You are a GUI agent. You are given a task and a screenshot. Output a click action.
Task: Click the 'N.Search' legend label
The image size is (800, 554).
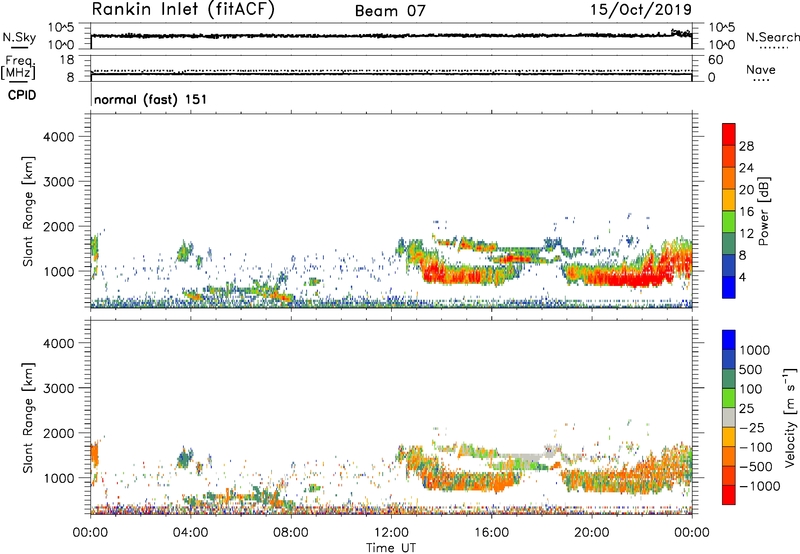pos(772,37)
